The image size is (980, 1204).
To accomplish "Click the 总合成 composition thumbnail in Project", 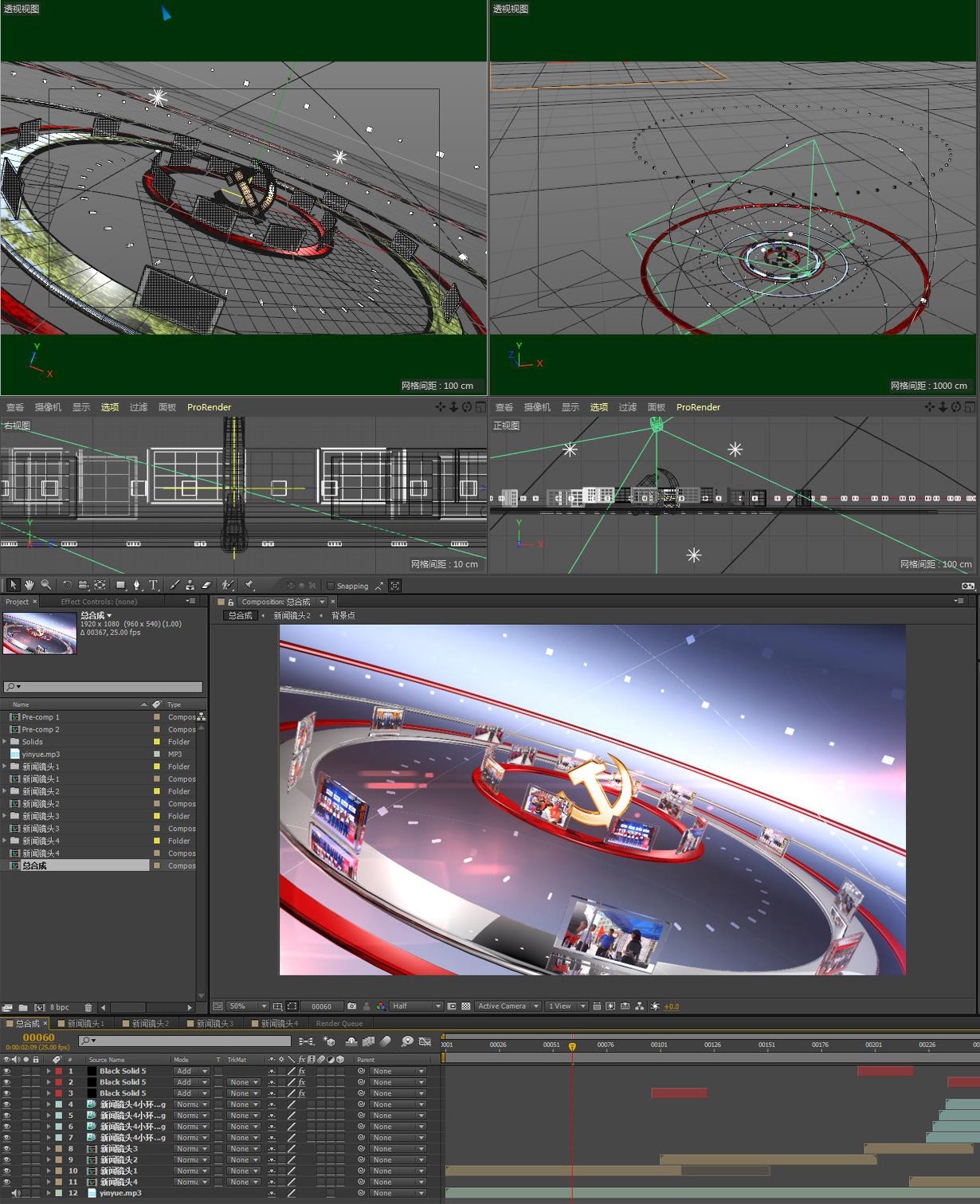I will [39, 633].
